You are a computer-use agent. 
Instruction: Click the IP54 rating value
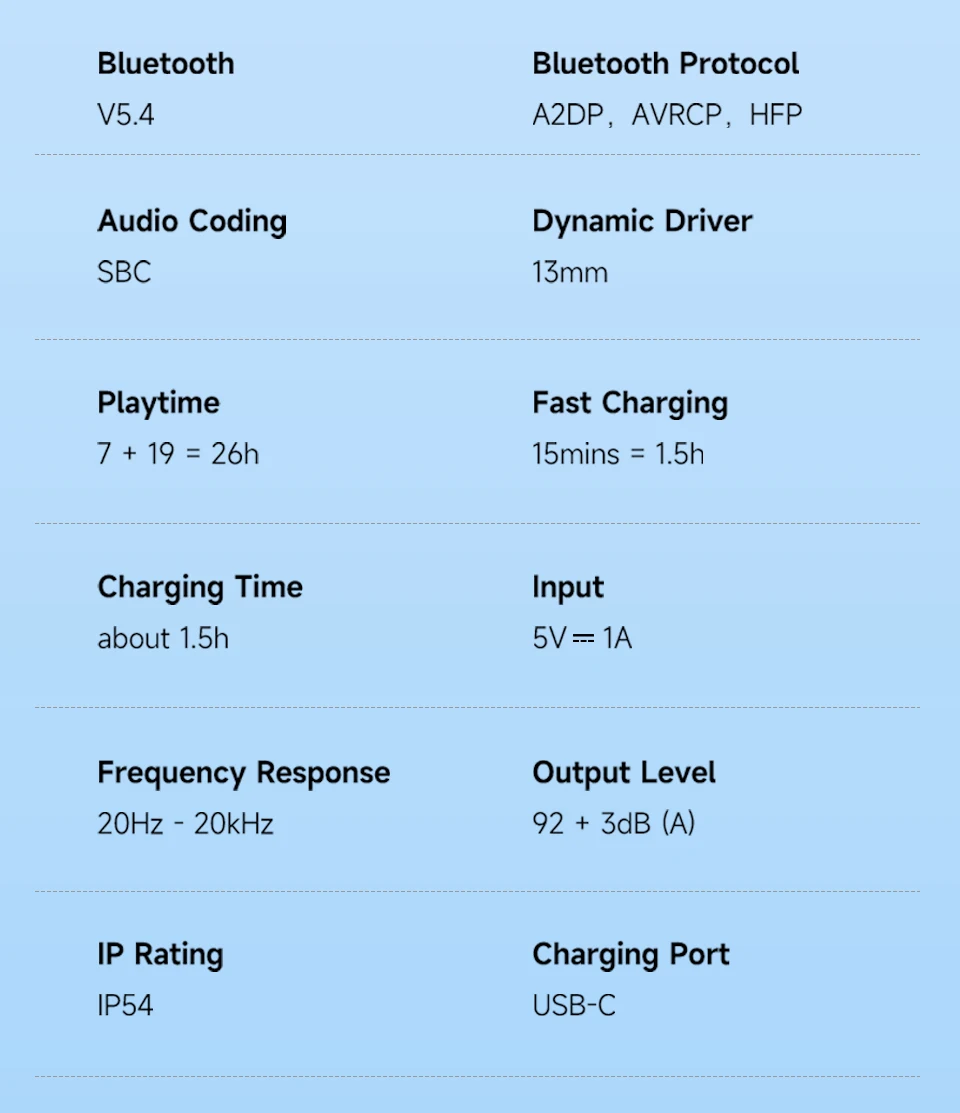[125, 1006]
